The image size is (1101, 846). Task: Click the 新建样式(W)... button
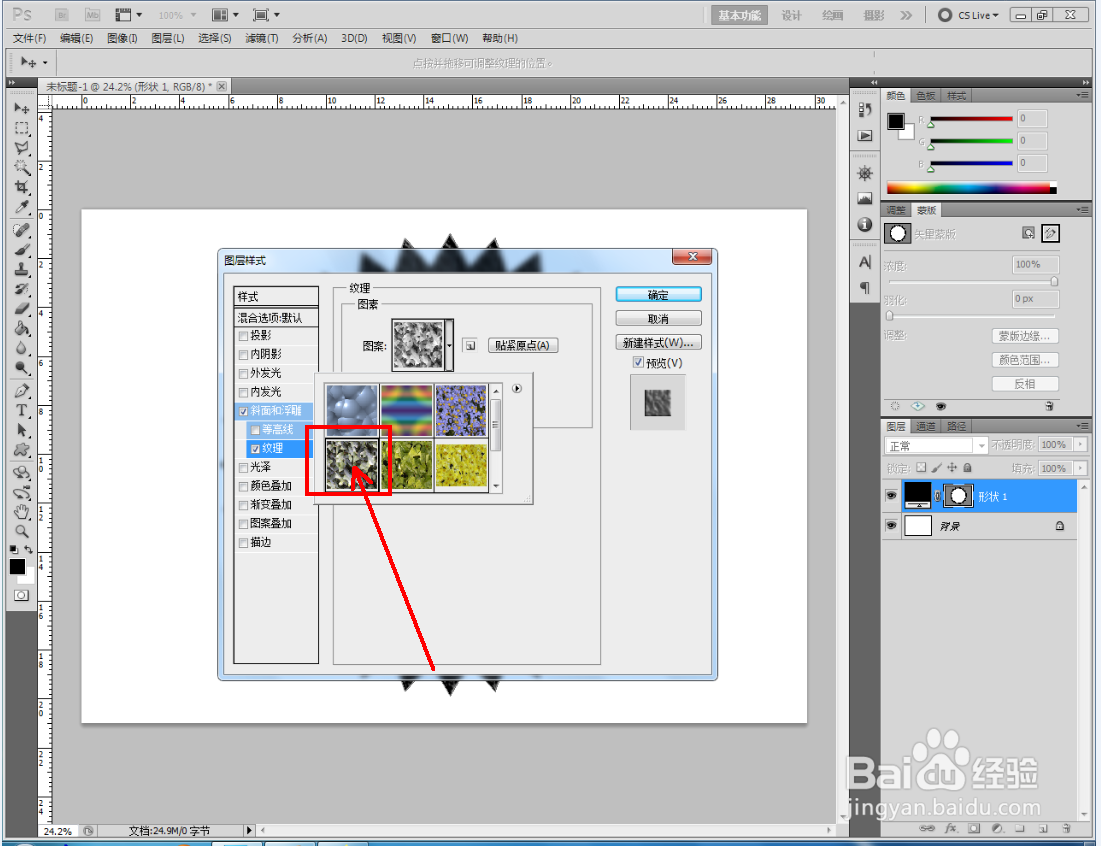tap(658, 343)
